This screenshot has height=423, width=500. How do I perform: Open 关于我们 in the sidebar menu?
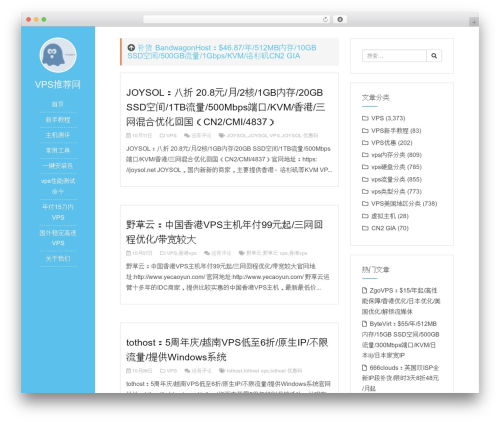pos(58,258)
